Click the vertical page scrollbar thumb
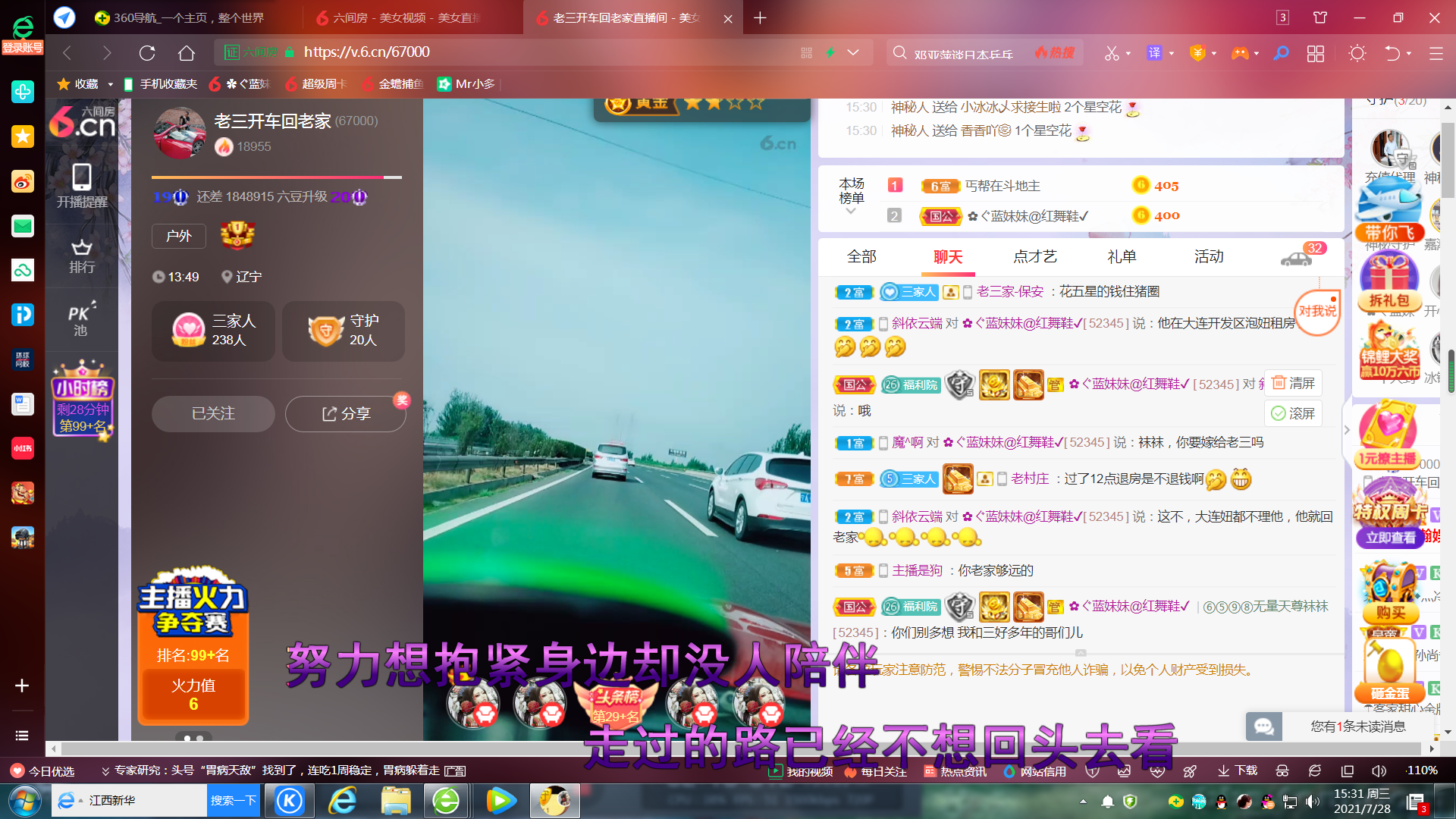The width and height of the screenshot is (1456, 819). pos(1448,159)
